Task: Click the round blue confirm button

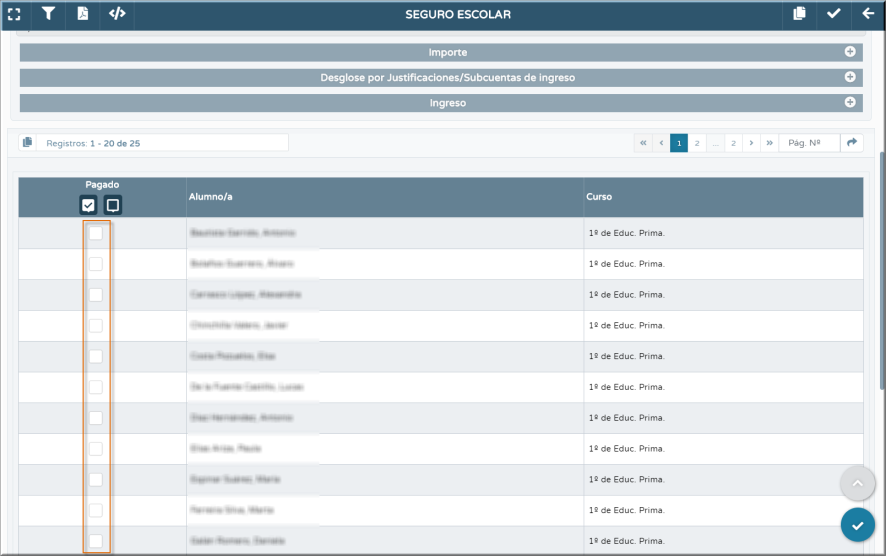Action: click(858, 525)
